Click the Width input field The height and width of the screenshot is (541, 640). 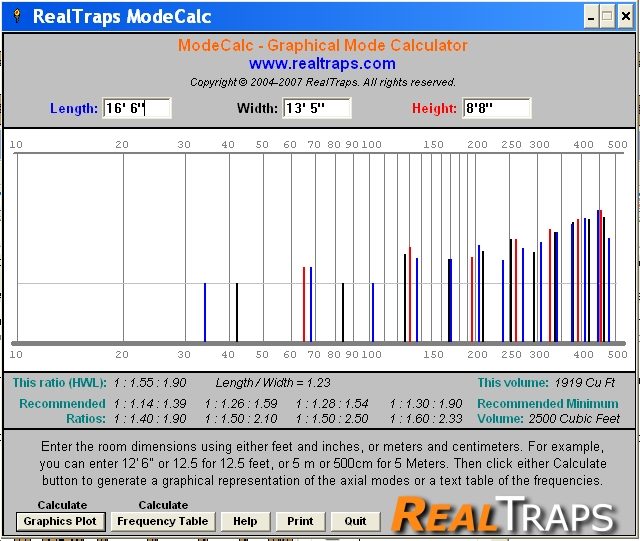317,108
